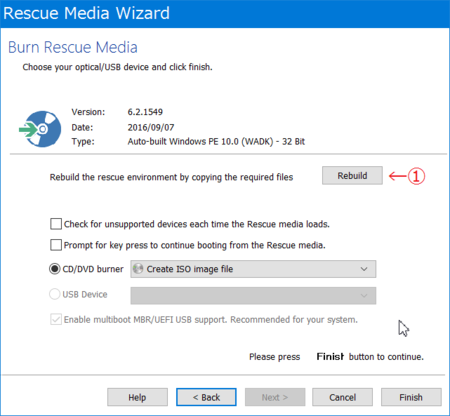Click the Burn Rescue Media heading
The height and width of the screenshot is (416, 450).
73,47
